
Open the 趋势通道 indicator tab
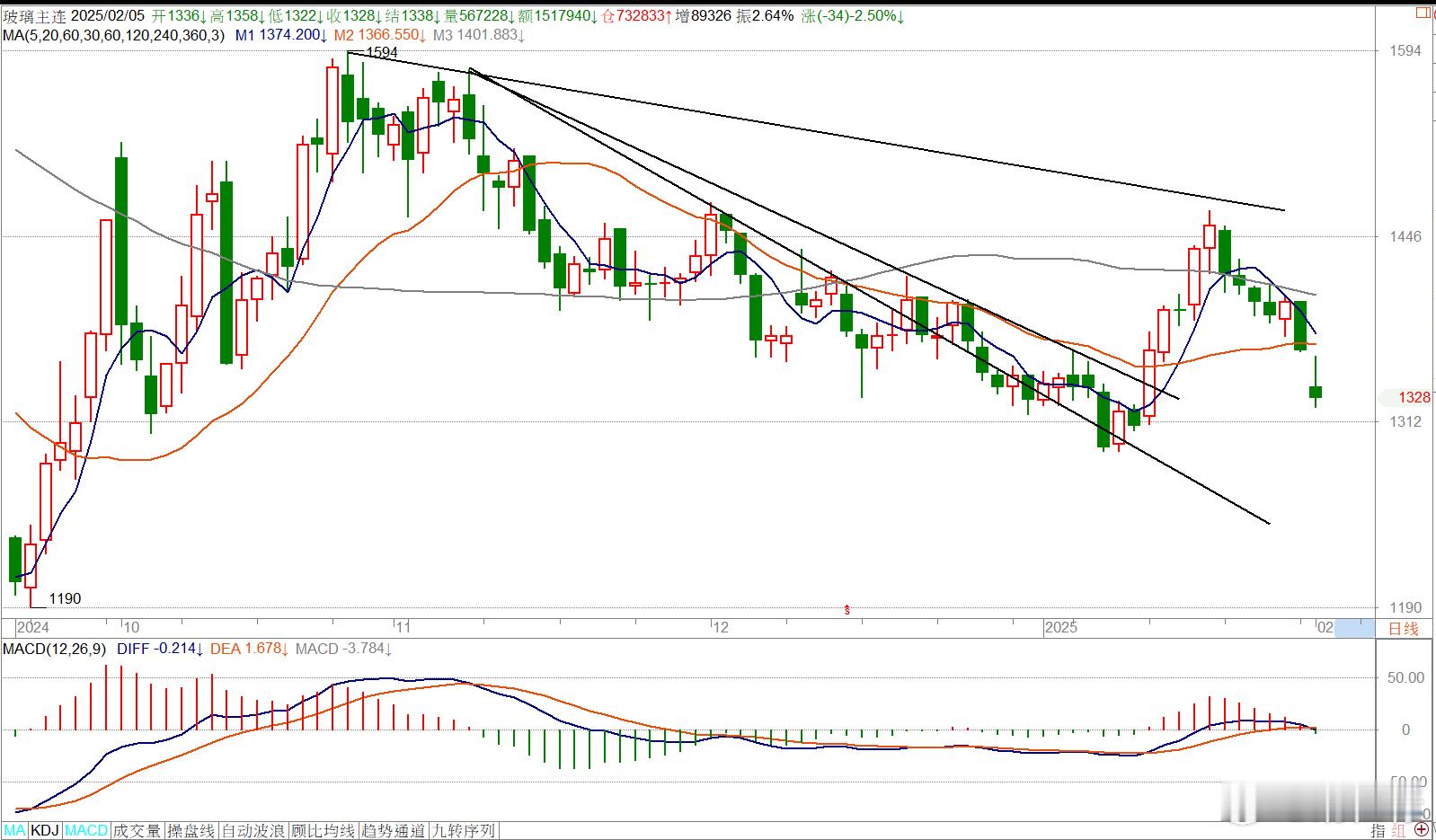(394, 831)
